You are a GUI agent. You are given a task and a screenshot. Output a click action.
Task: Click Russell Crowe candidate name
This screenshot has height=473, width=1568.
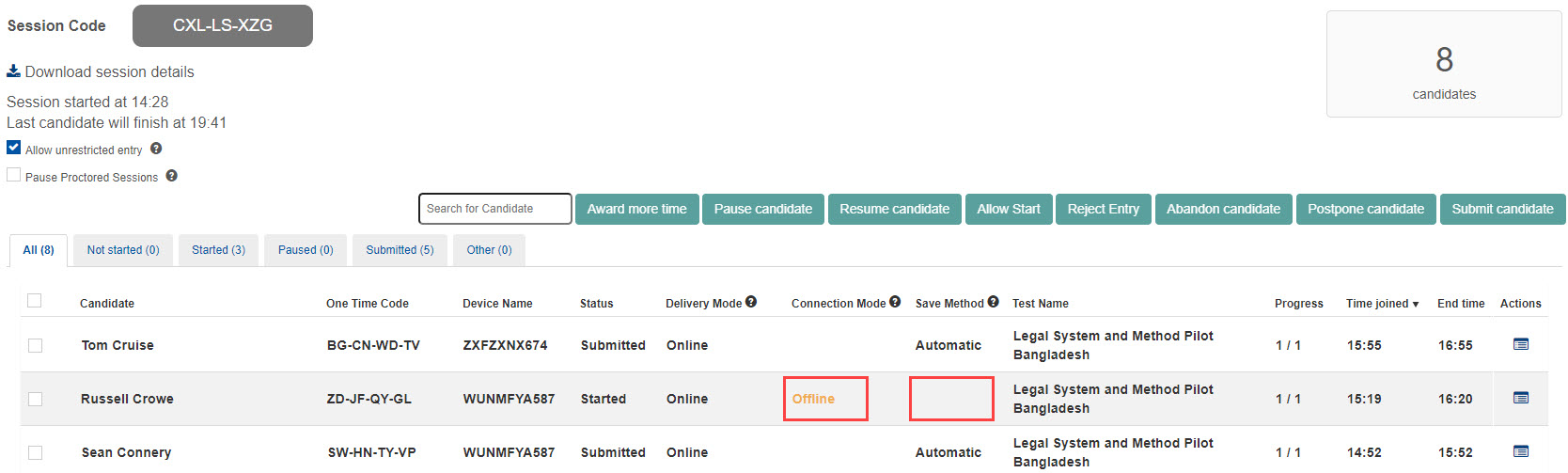click(x=127, y=399)
